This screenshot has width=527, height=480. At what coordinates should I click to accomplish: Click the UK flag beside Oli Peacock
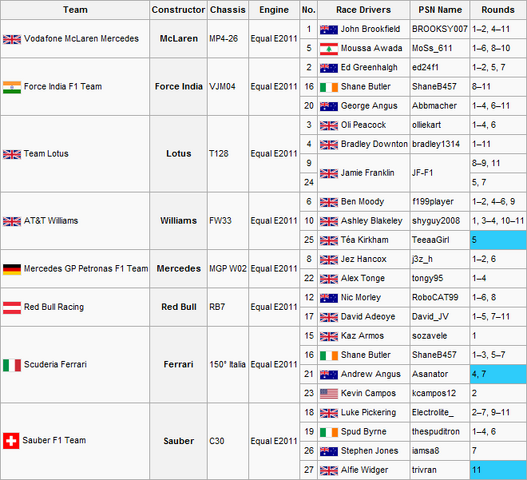pyautogui.click(x=329, y=126)
